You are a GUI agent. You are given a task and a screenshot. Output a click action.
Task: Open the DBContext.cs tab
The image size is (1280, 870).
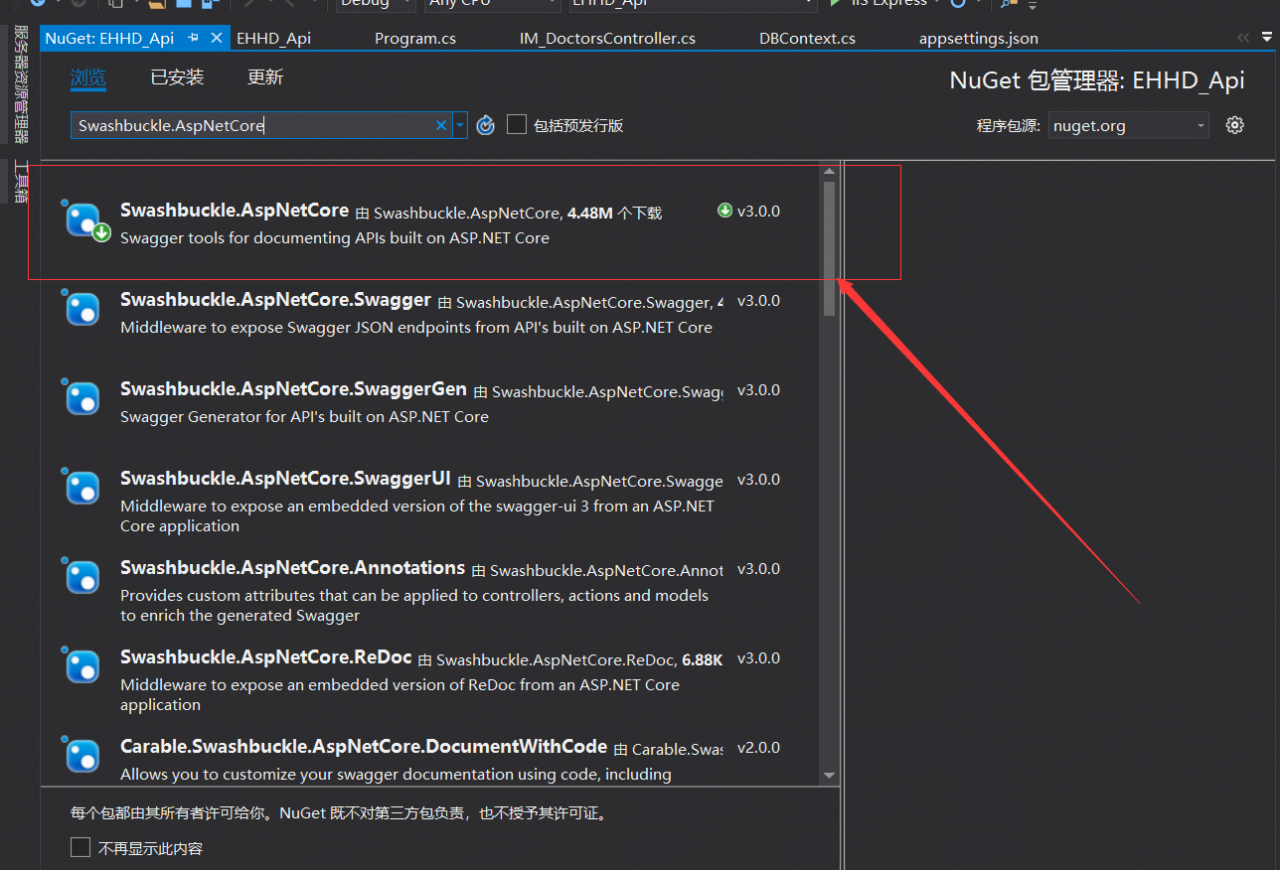[807, 38]
